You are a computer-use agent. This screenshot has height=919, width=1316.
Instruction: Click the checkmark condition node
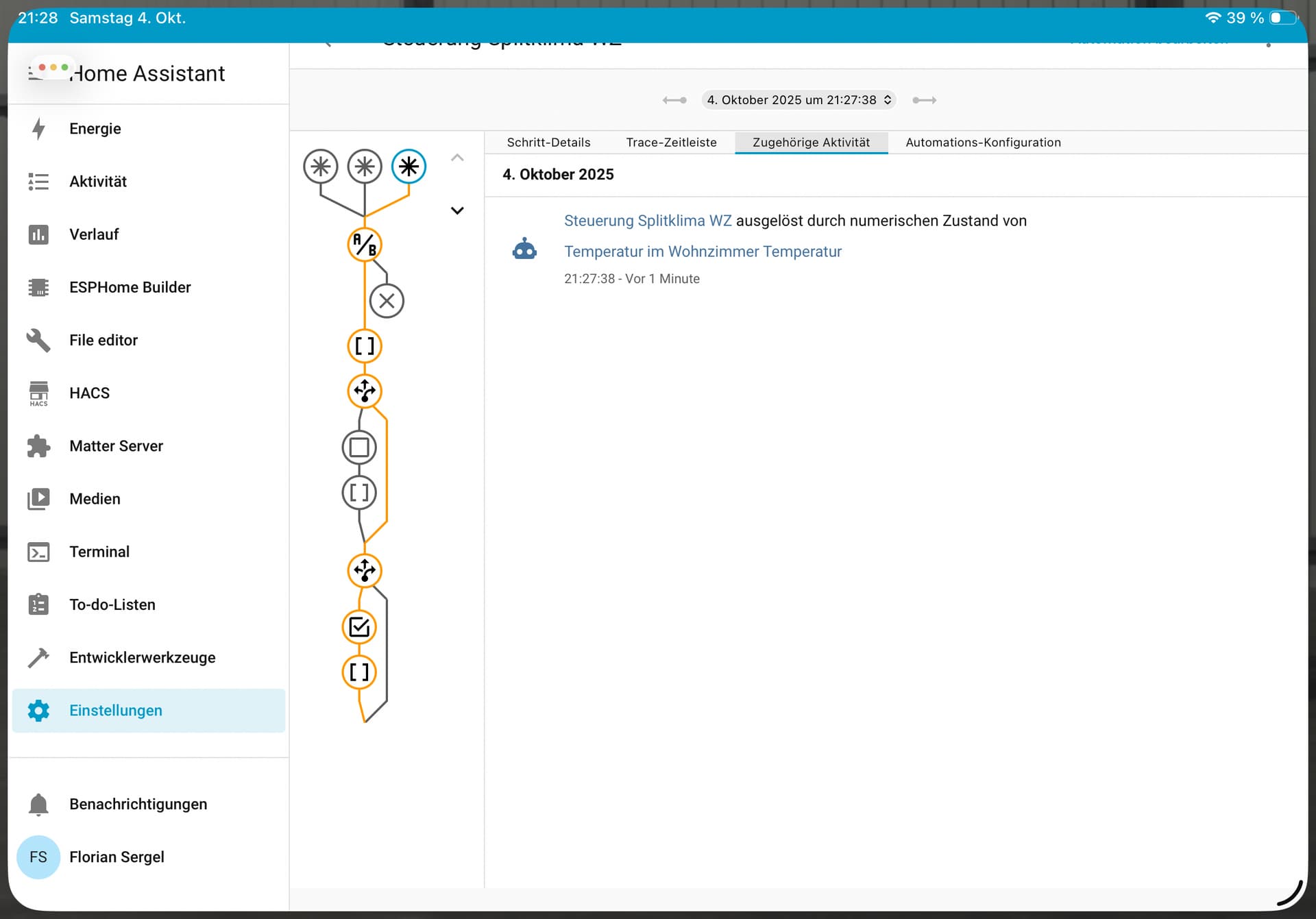point(359,627)
